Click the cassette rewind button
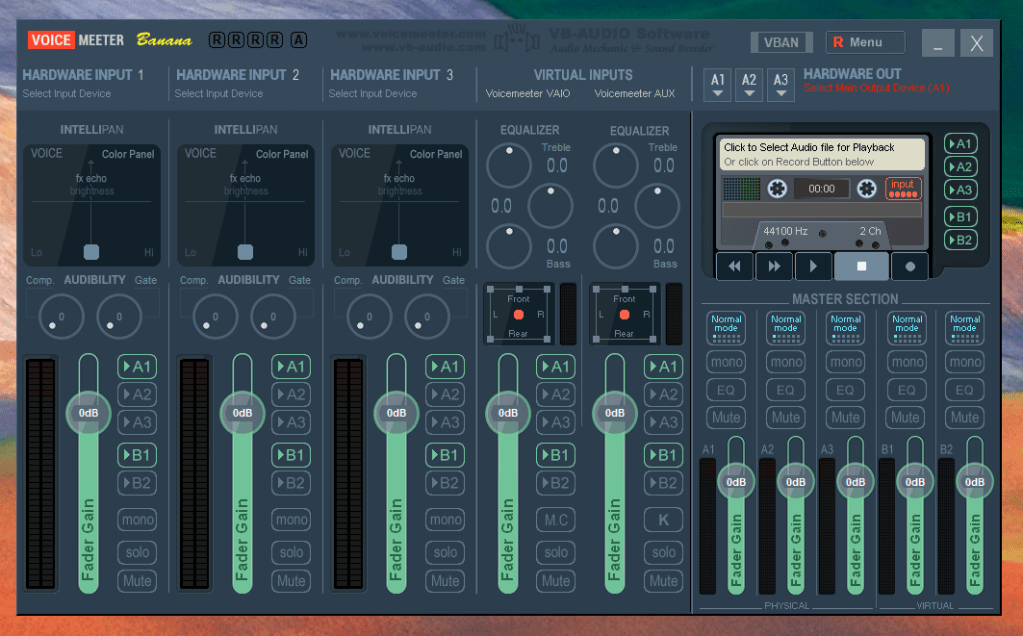This screenshot has width=1023, height=636. (x=735, y=266)
